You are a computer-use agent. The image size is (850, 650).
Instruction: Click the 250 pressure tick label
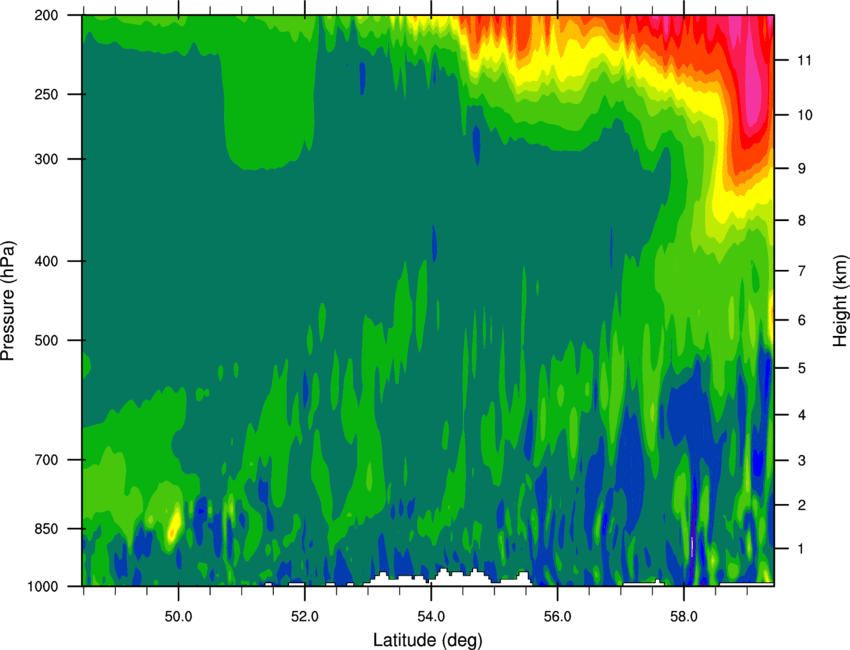pyautogui.click(x=46, y=94)
